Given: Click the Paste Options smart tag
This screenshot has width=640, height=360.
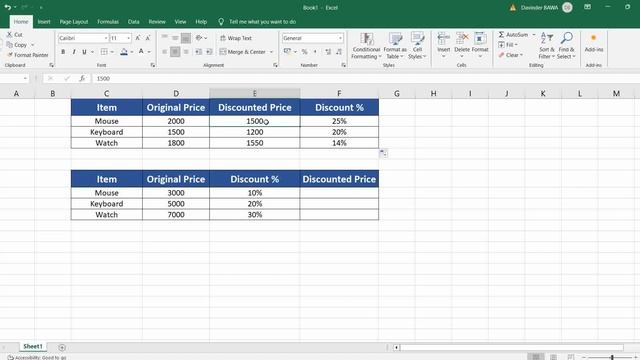Looking at the screenshot, I should (x=383, y=153).
